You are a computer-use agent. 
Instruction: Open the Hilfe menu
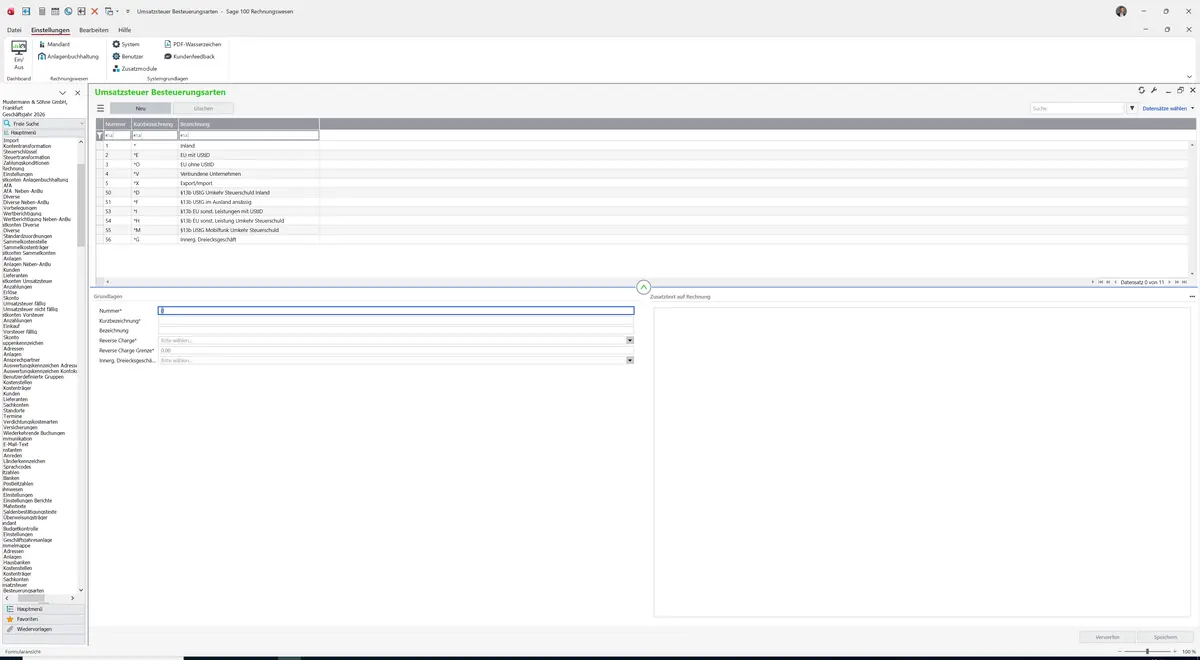[x=125, y=30]
